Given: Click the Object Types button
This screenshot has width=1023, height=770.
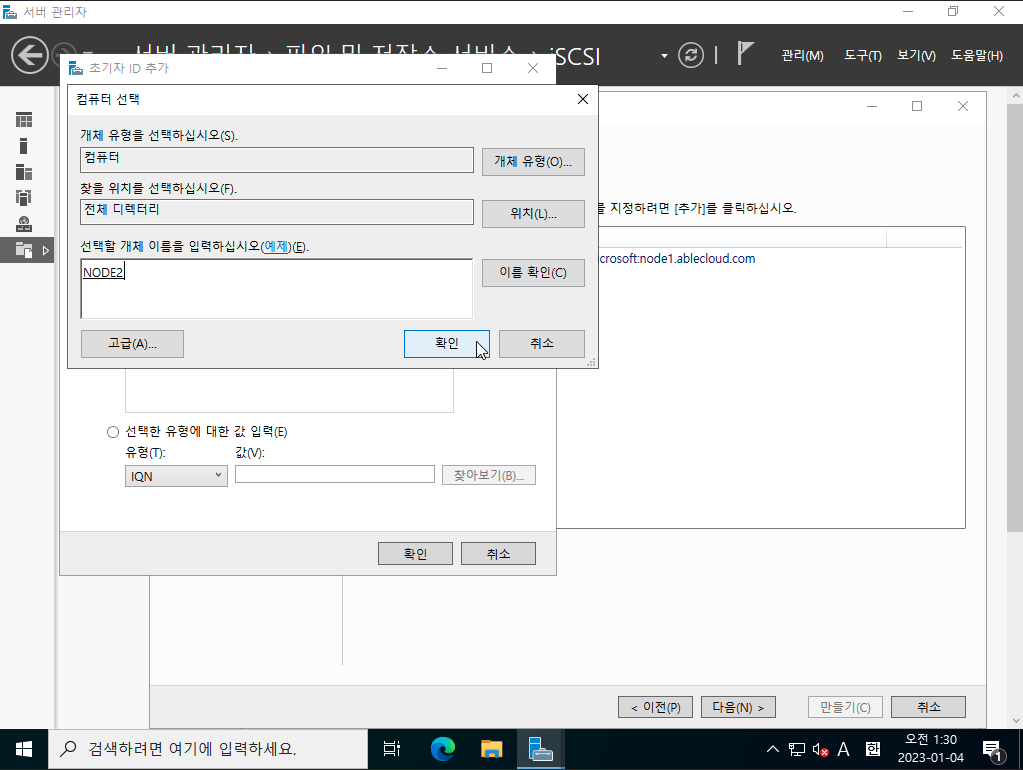Looking at the screenshot, I should point(533,162).
